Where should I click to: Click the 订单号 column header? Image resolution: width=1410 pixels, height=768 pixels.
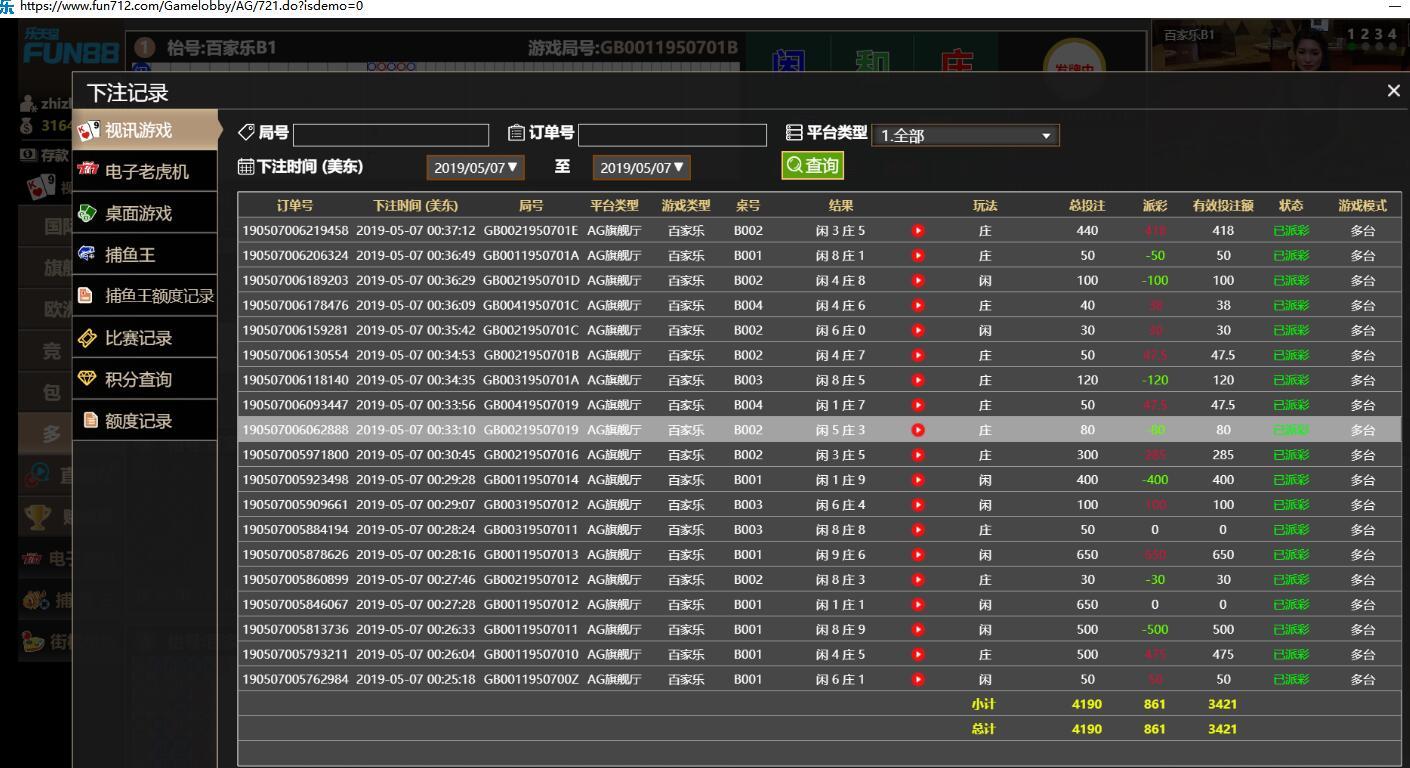coord(295,206)
